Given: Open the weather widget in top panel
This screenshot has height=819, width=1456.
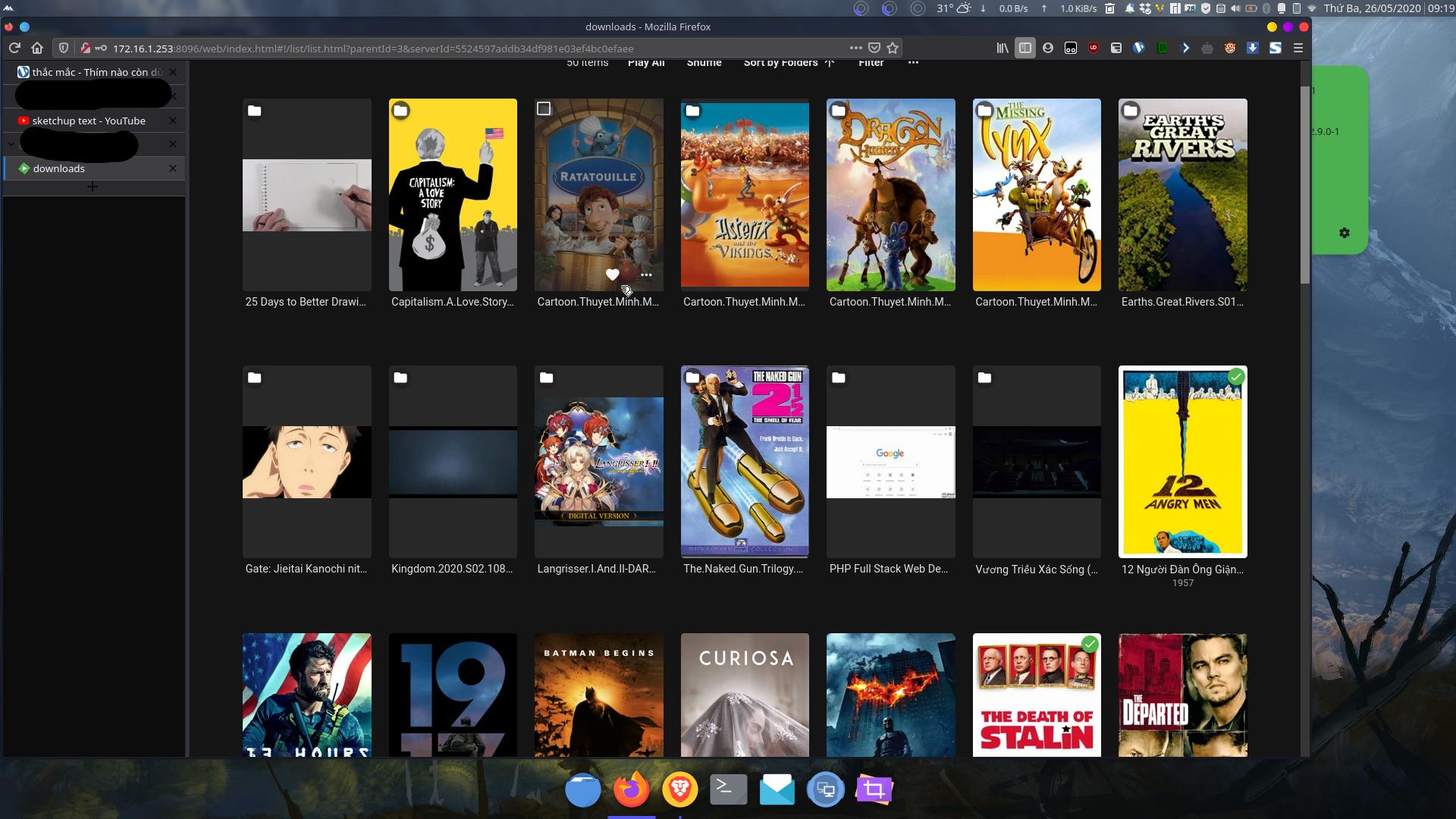Looking at the screenshot, I should tap(953, 8).
